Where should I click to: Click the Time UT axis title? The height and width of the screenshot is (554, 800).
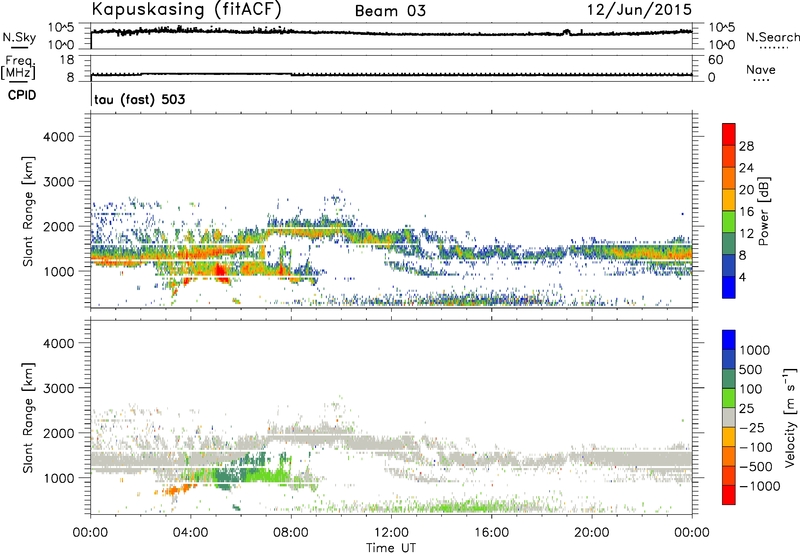(391, 548)
